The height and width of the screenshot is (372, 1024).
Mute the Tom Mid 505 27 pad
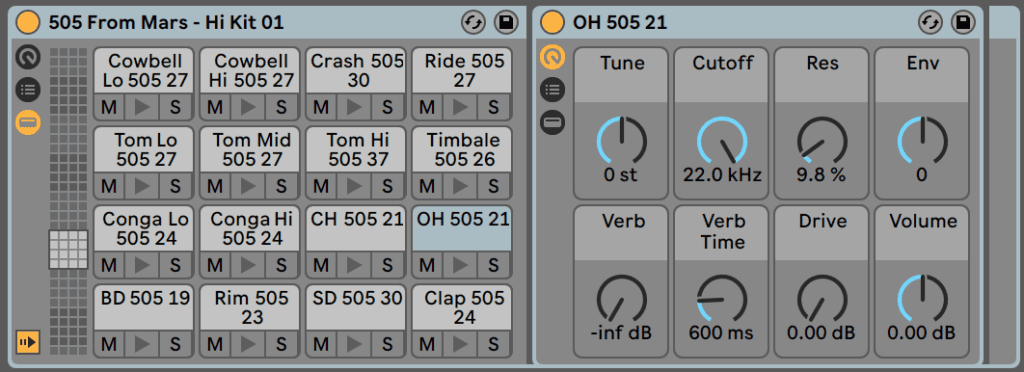215,186
